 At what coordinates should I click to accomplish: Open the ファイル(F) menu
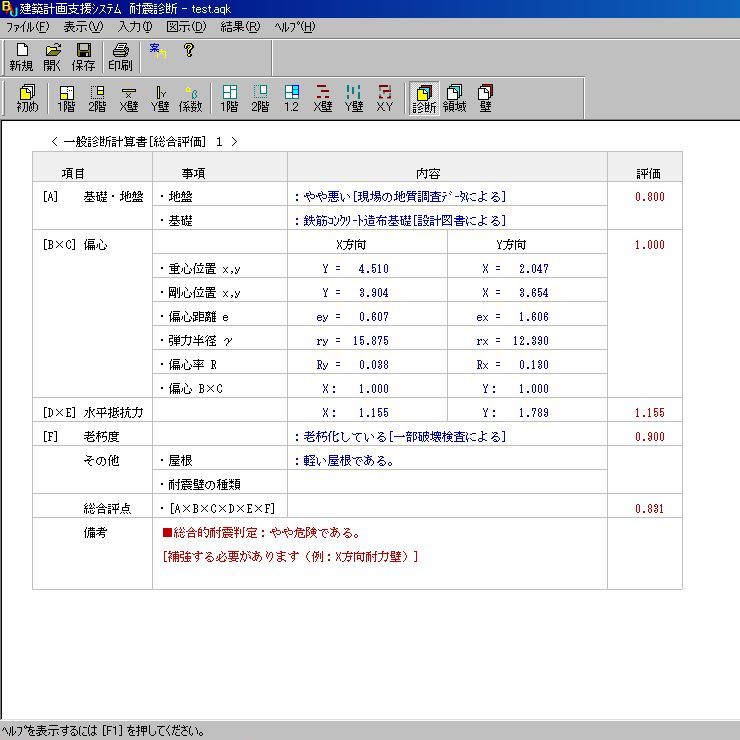[x=27, y=27]
